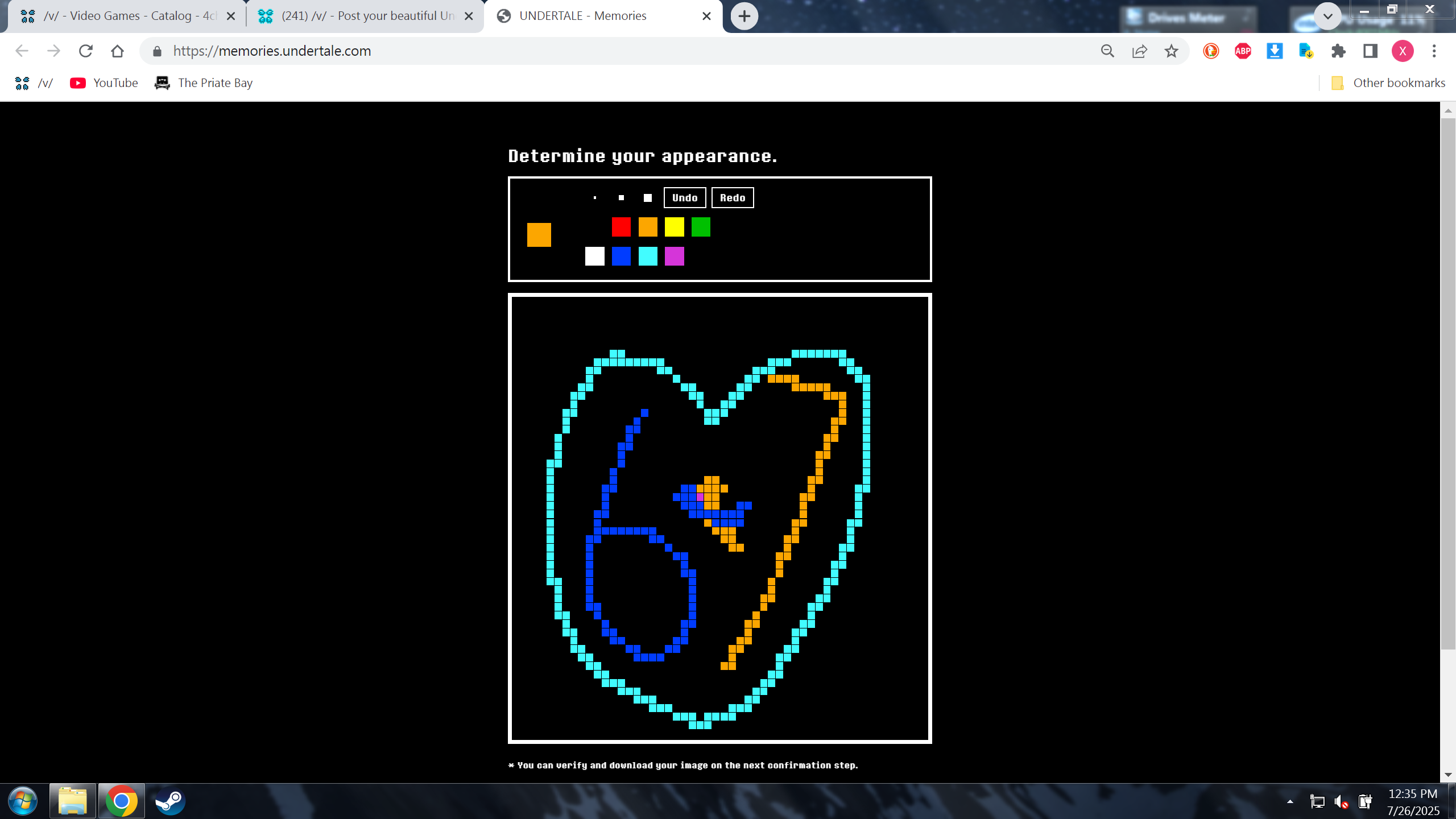View site security lock information
Image resolution: width=1456 pixels, height=819 pixels.
[x=158, y=51]
